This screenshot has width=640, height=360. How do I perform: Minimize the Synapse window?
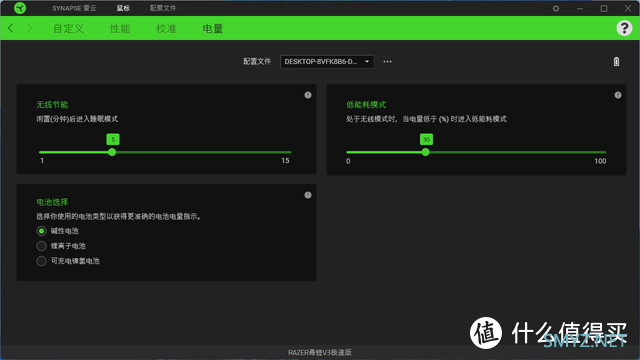(580, 8)
